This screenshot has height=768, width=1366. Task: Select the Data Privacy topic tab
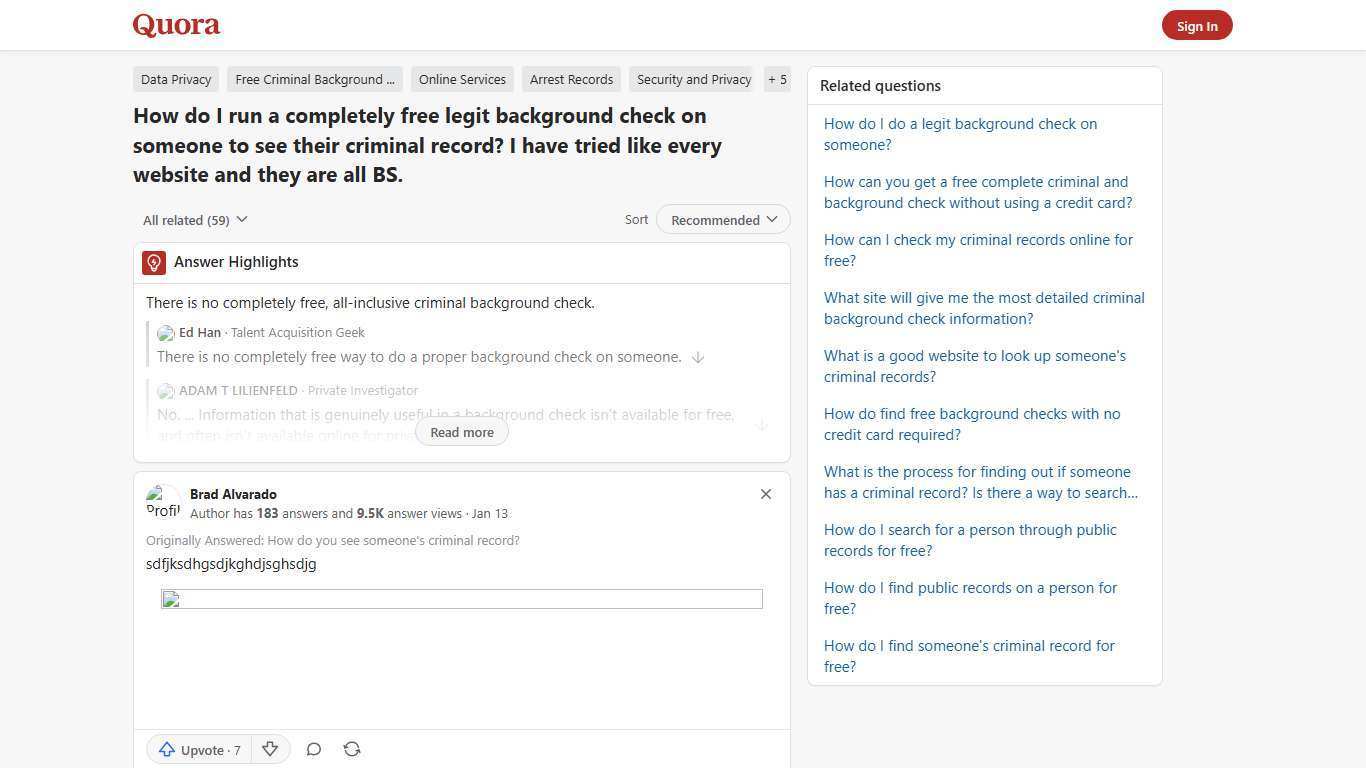point(176,79)
